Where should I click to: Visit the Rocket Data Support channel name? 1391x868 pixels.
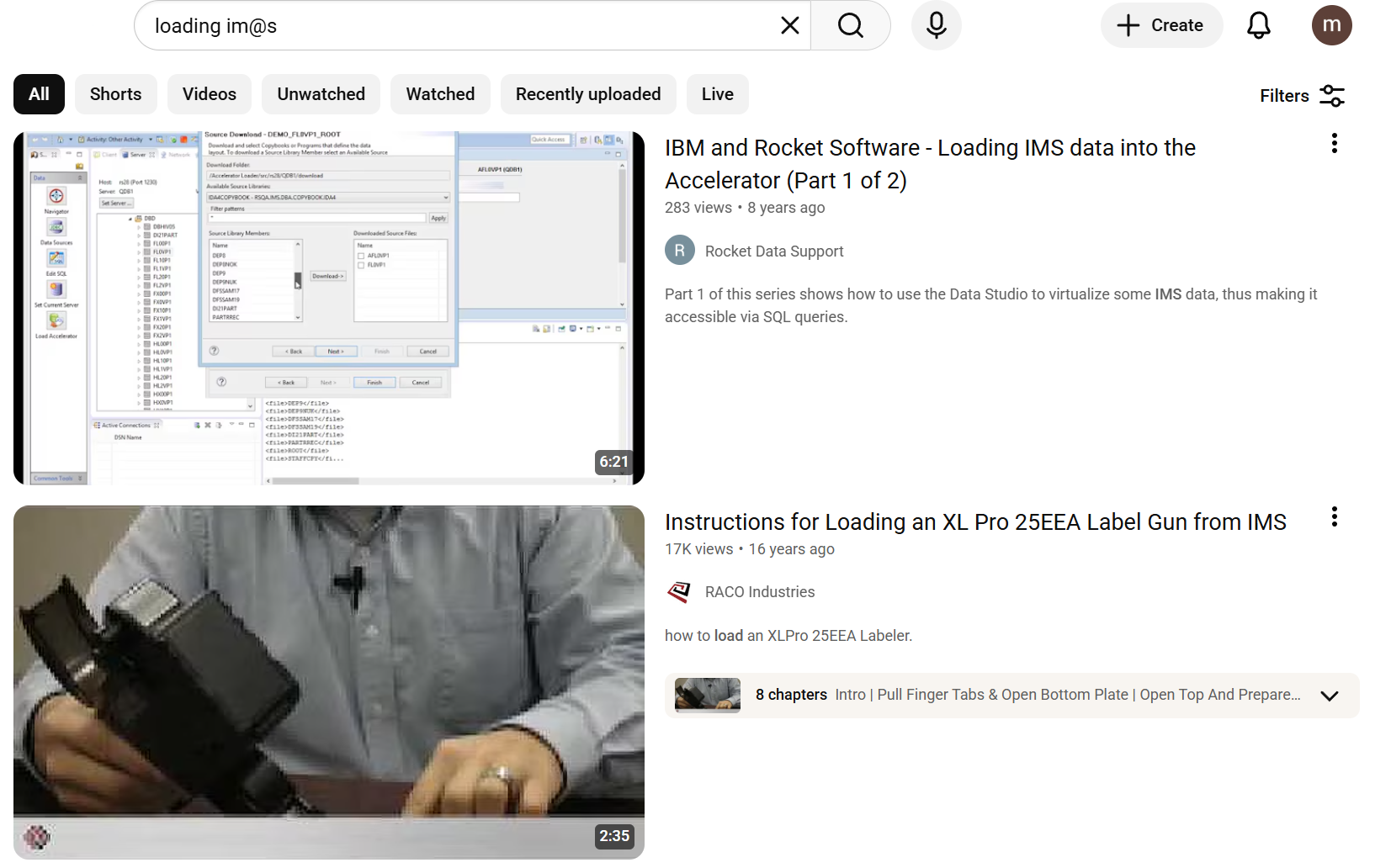click(x=774, y=251)
